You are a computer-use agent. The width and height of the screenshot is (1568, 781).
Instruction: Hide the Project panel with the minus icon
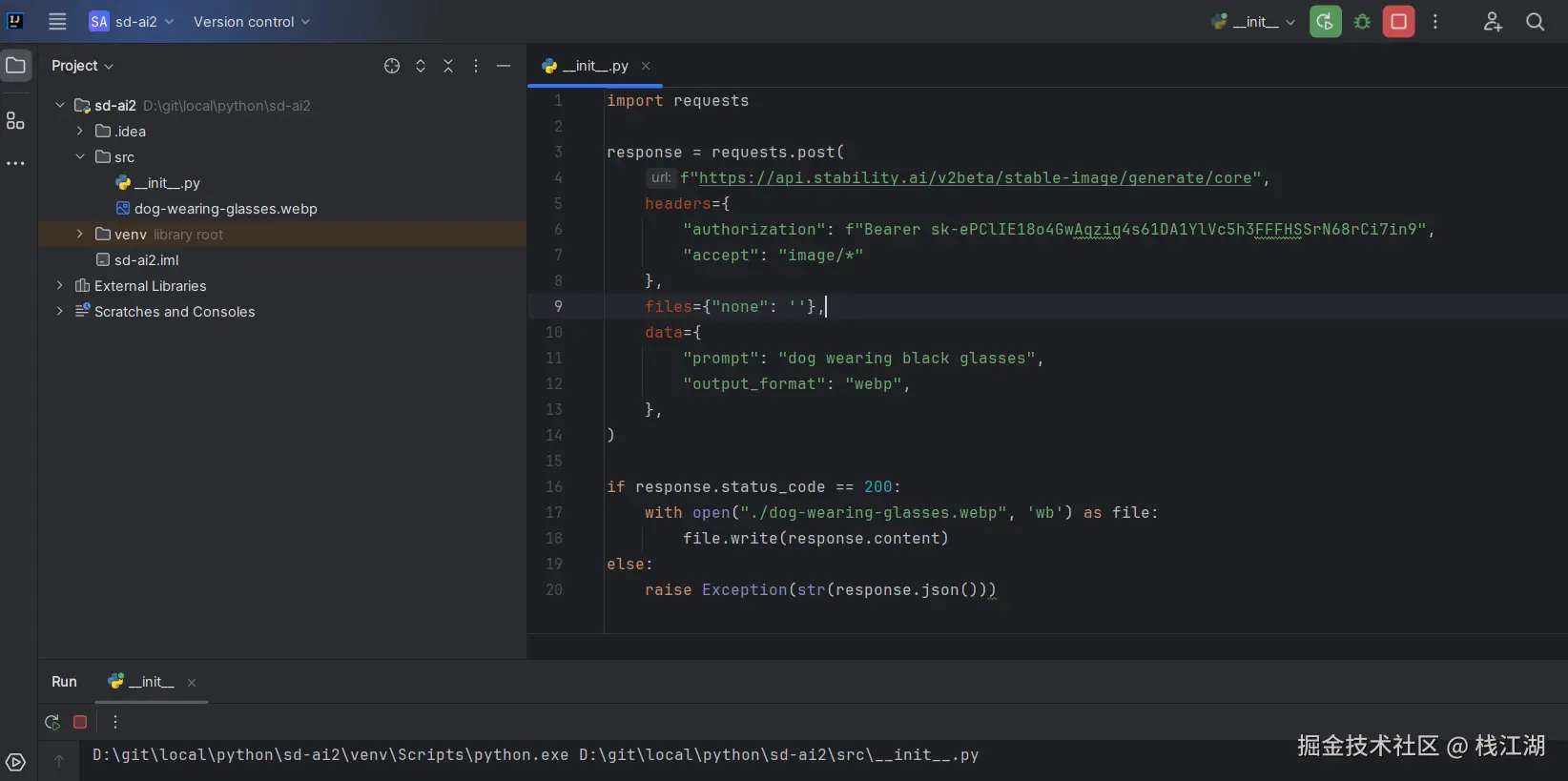[x=504, y=66]
